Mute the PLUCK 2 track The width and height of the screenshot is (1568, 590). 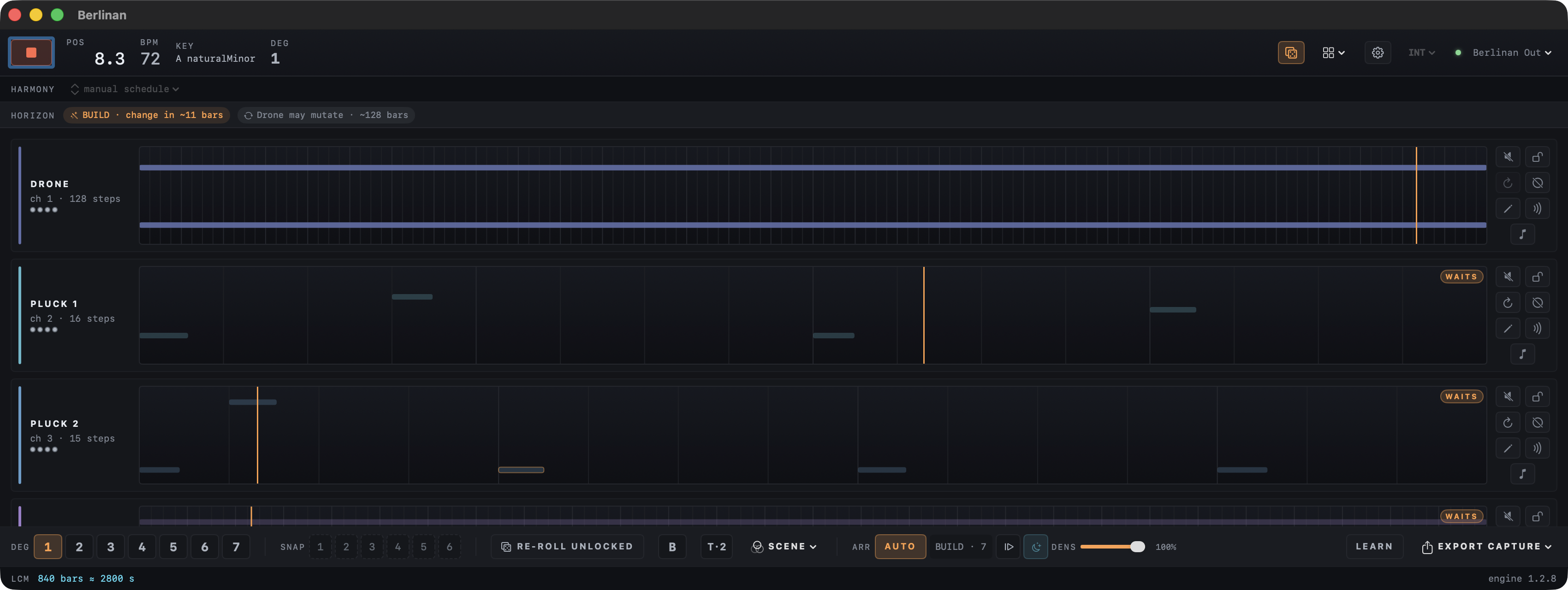pyautogui.click(x=1508, y=396)
